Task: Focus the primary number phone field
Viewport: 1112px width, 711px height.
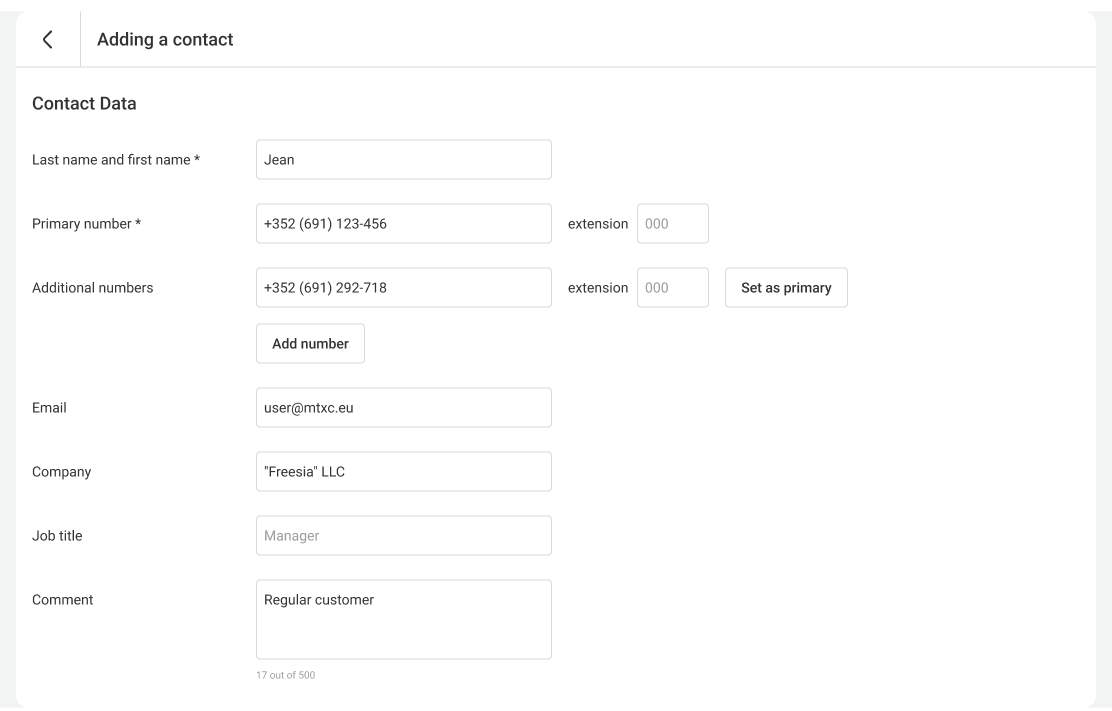Action: (x=403, y=224)
